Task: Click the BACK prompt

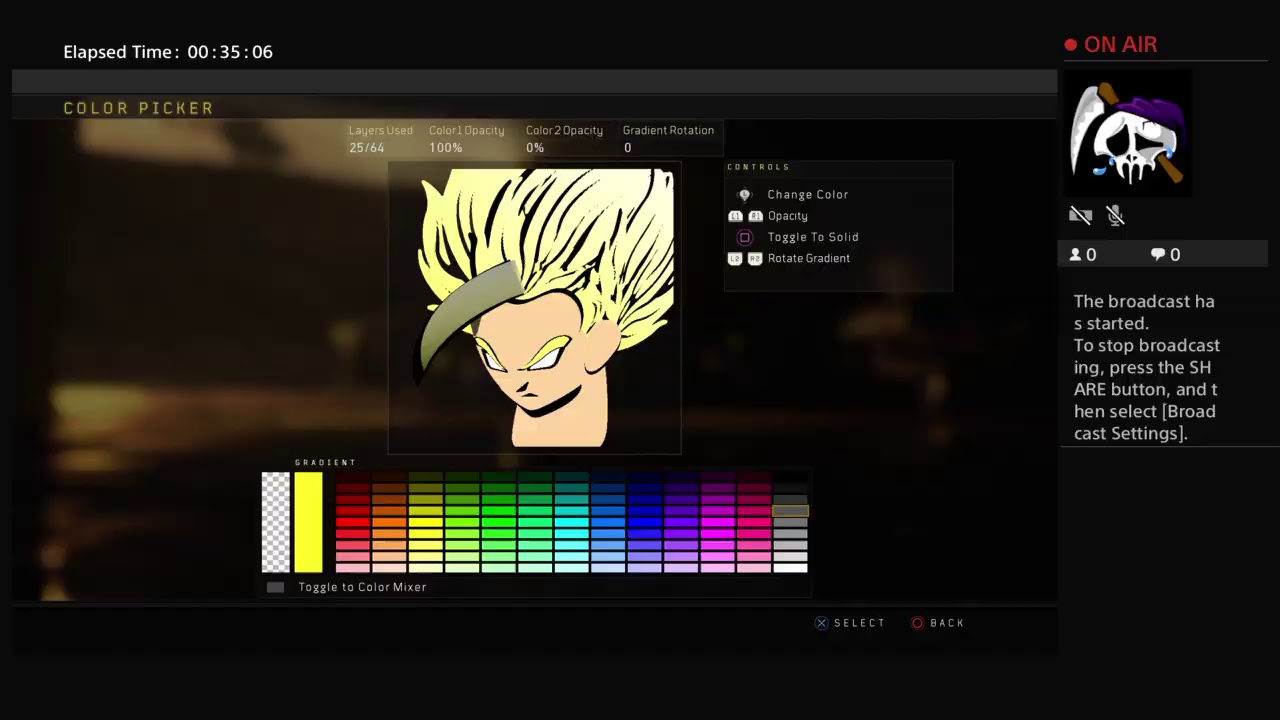Action: [947, 623]
